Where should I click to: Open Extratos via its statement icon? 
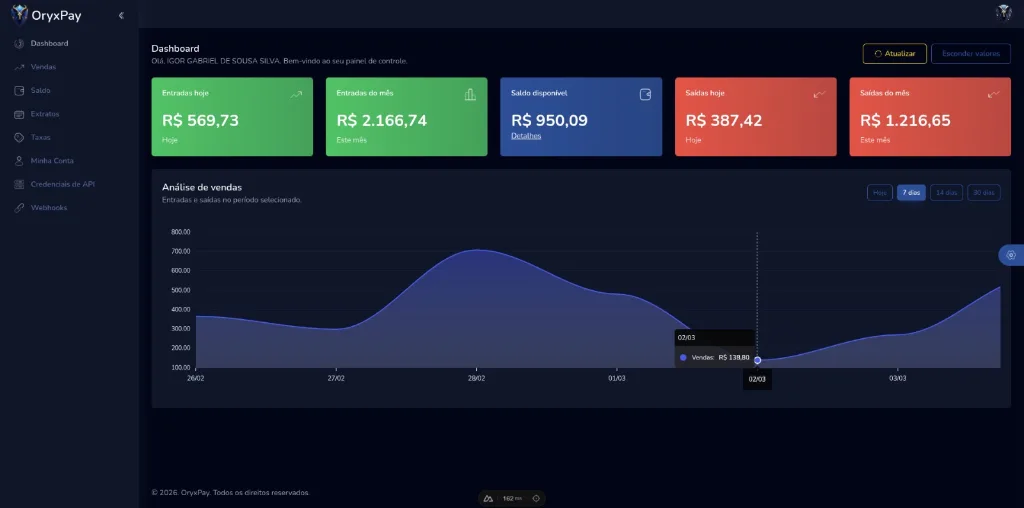pos(19,114)
